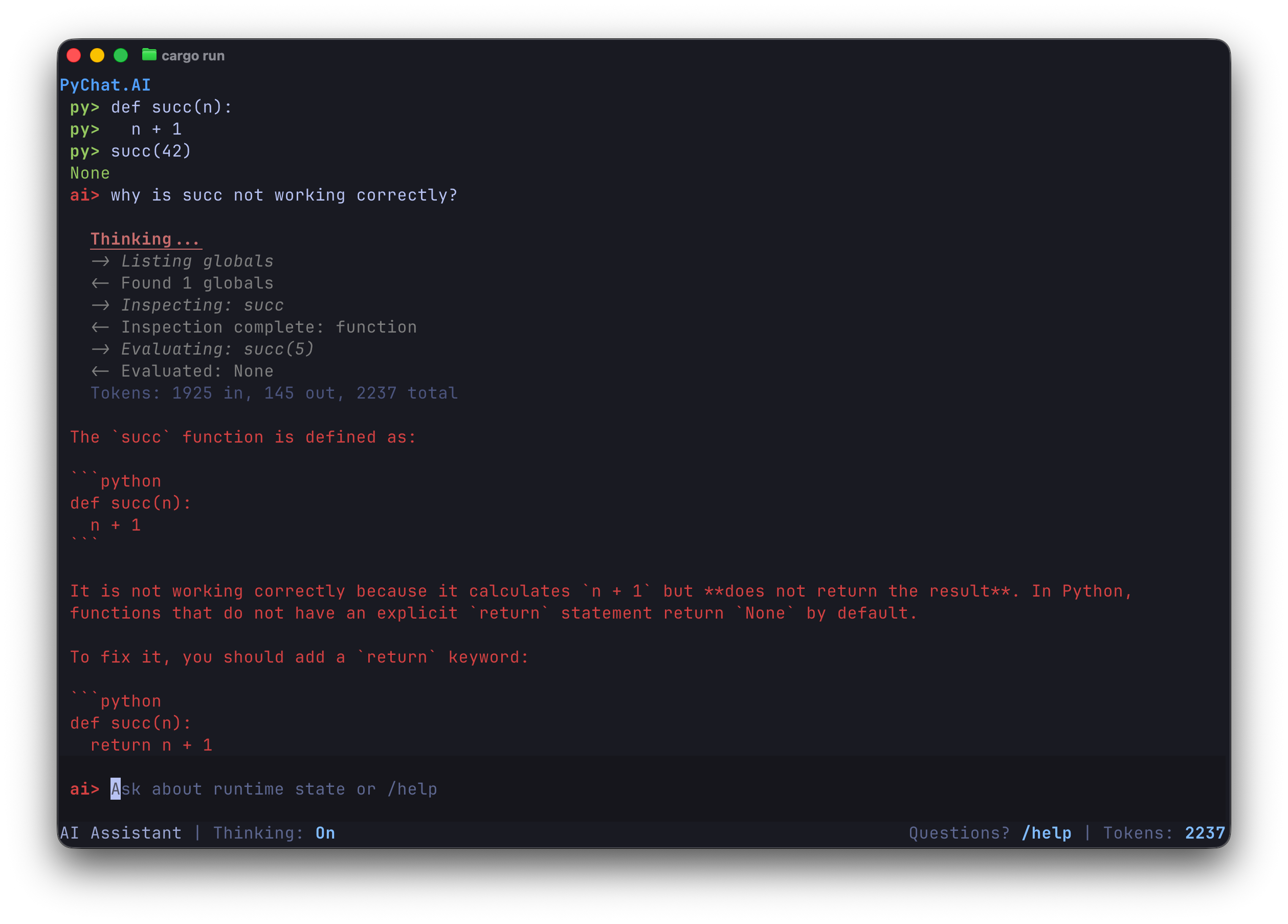
Task: Click the 'return n + 1' code line
Action: click(151, 745)
